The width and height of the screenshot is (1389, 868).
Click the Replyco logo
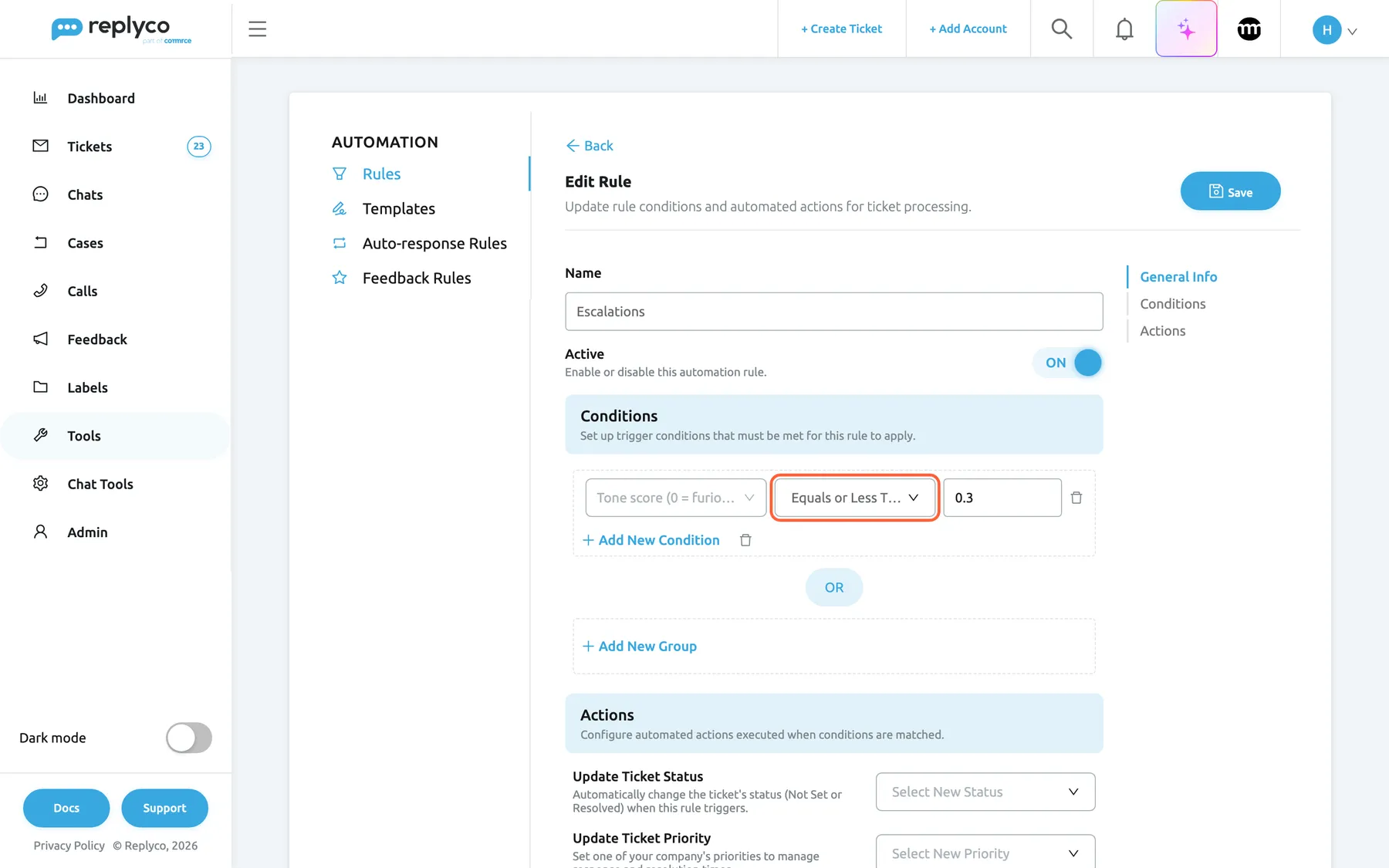(121, 29)
